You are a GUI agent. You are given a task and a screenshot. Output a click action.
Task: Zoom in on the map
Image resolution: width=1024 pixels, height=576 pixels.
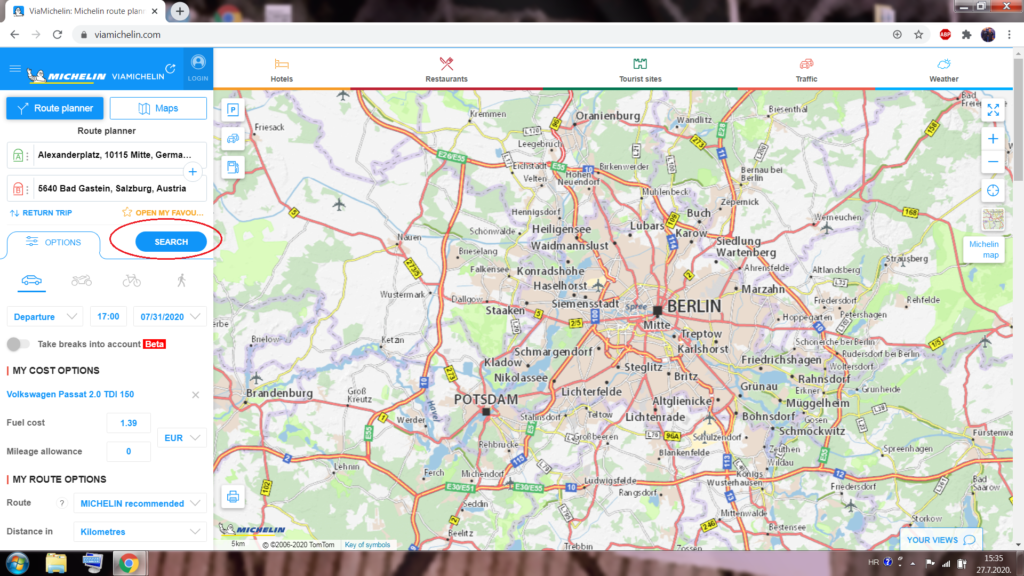[x=993, y=139]
